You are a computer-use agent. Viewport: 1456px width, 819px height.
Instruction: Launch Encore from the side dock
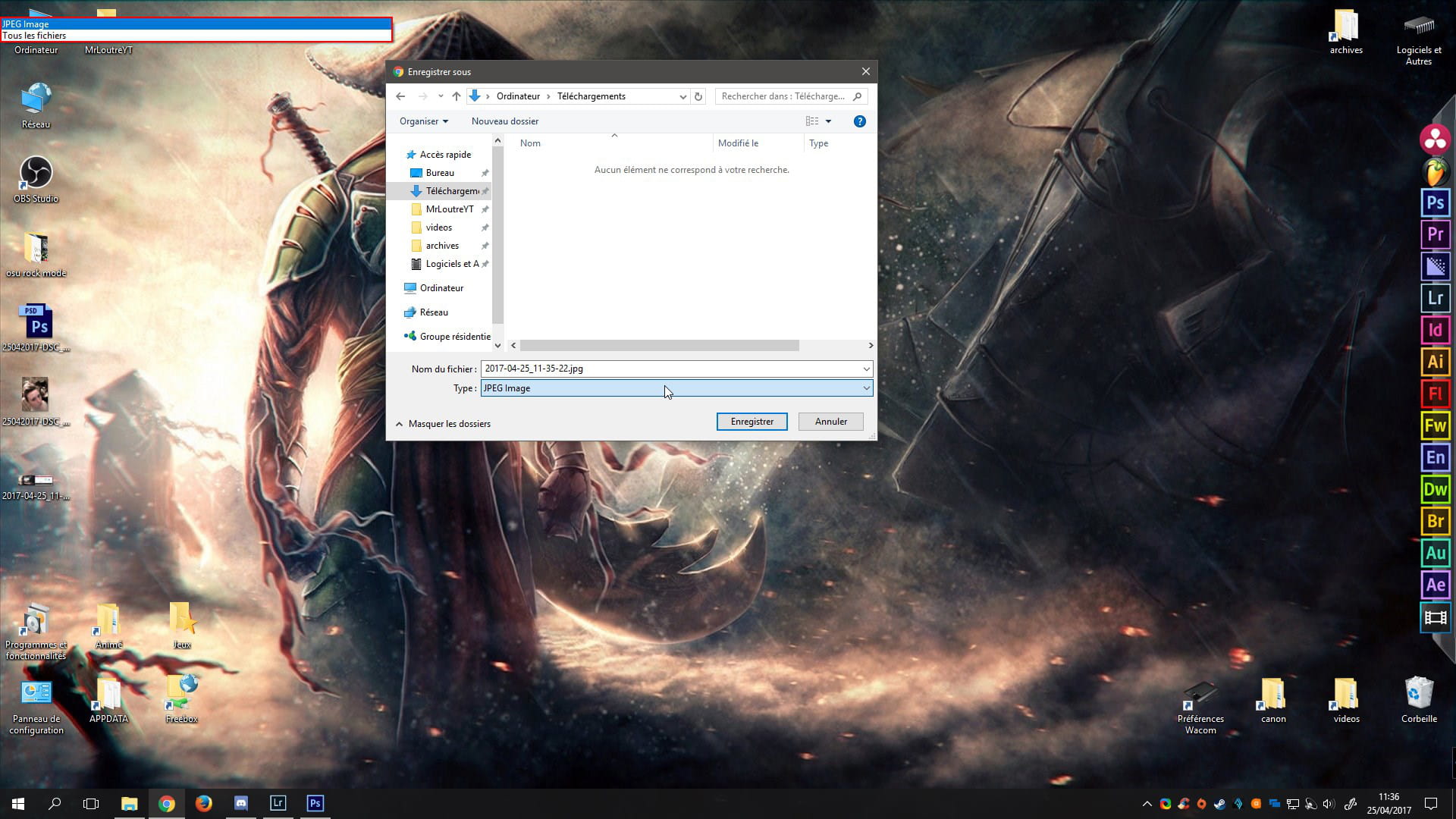click(1435, 457)
